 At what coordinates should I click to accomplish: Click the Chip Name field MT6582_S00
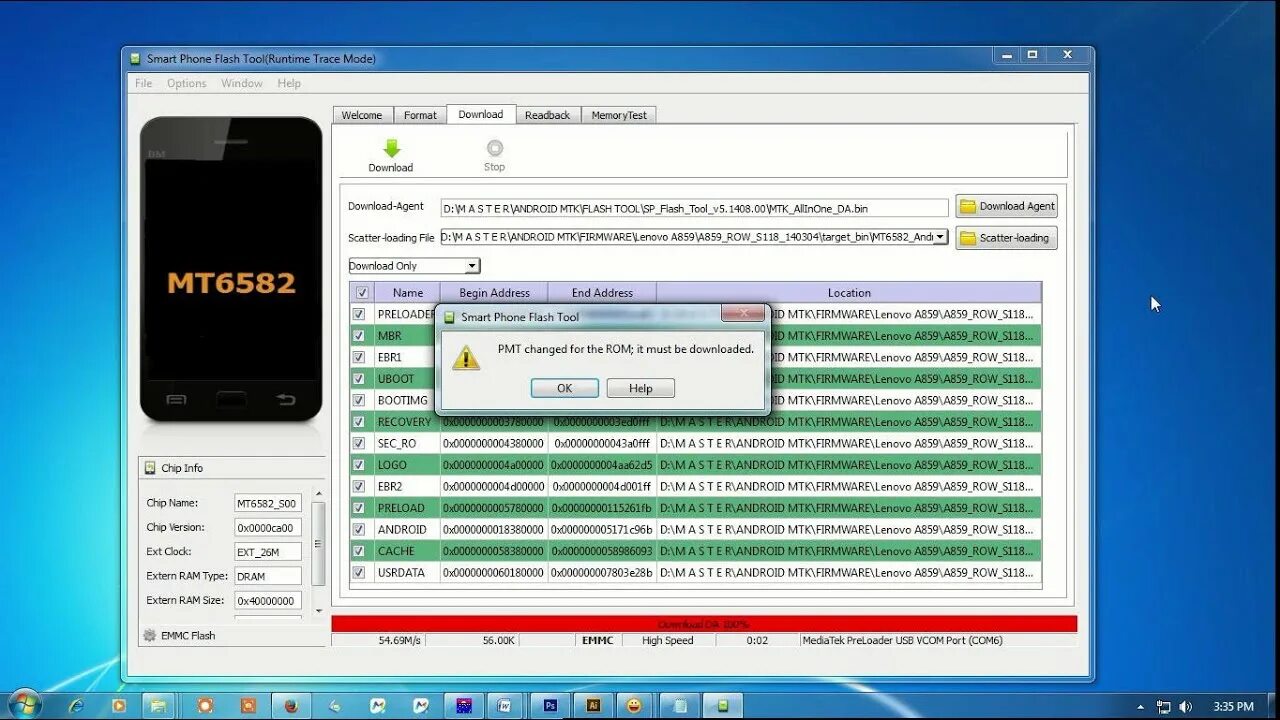tap(268, 503)
